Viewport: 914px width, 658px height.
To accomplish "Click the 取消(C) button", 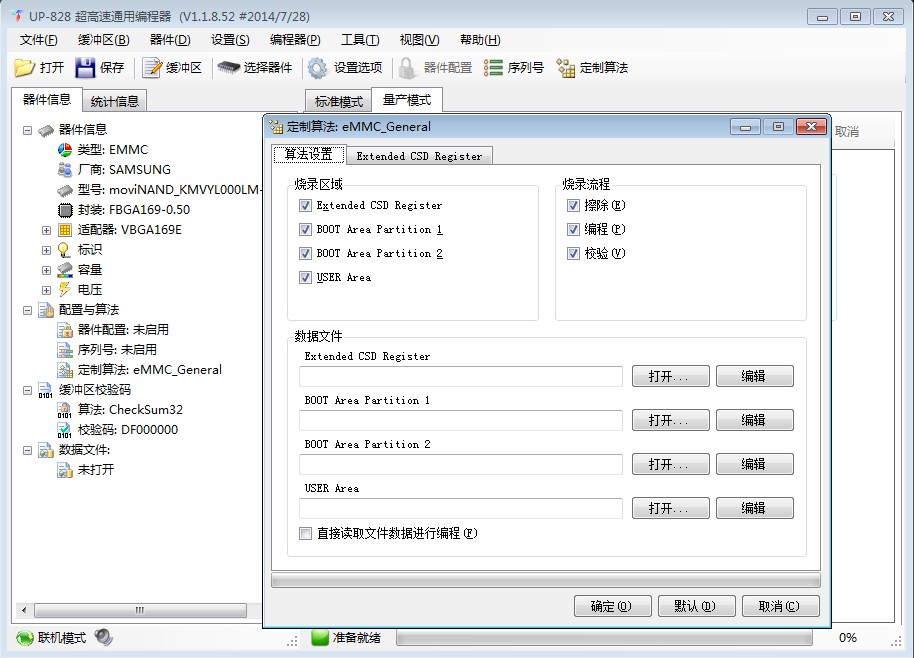I will (x=780, y=606).
